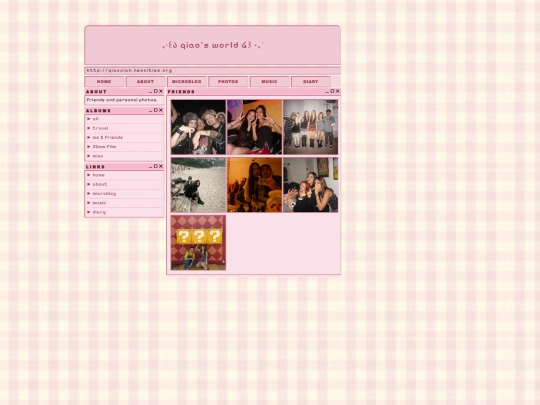The image size is (540, 405).
Task: Open the MUSIC tab
Action: [x=269, y=82]
